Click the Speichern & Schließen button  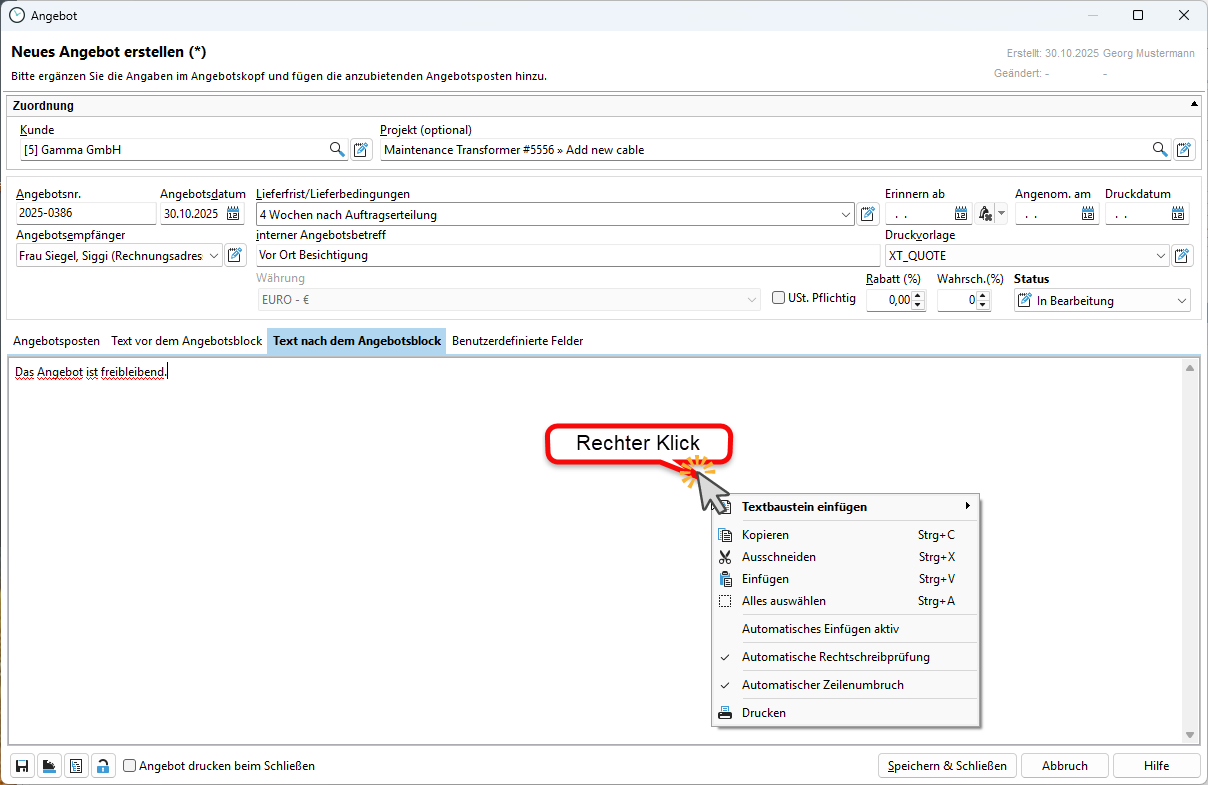click(x=947, y=766)
